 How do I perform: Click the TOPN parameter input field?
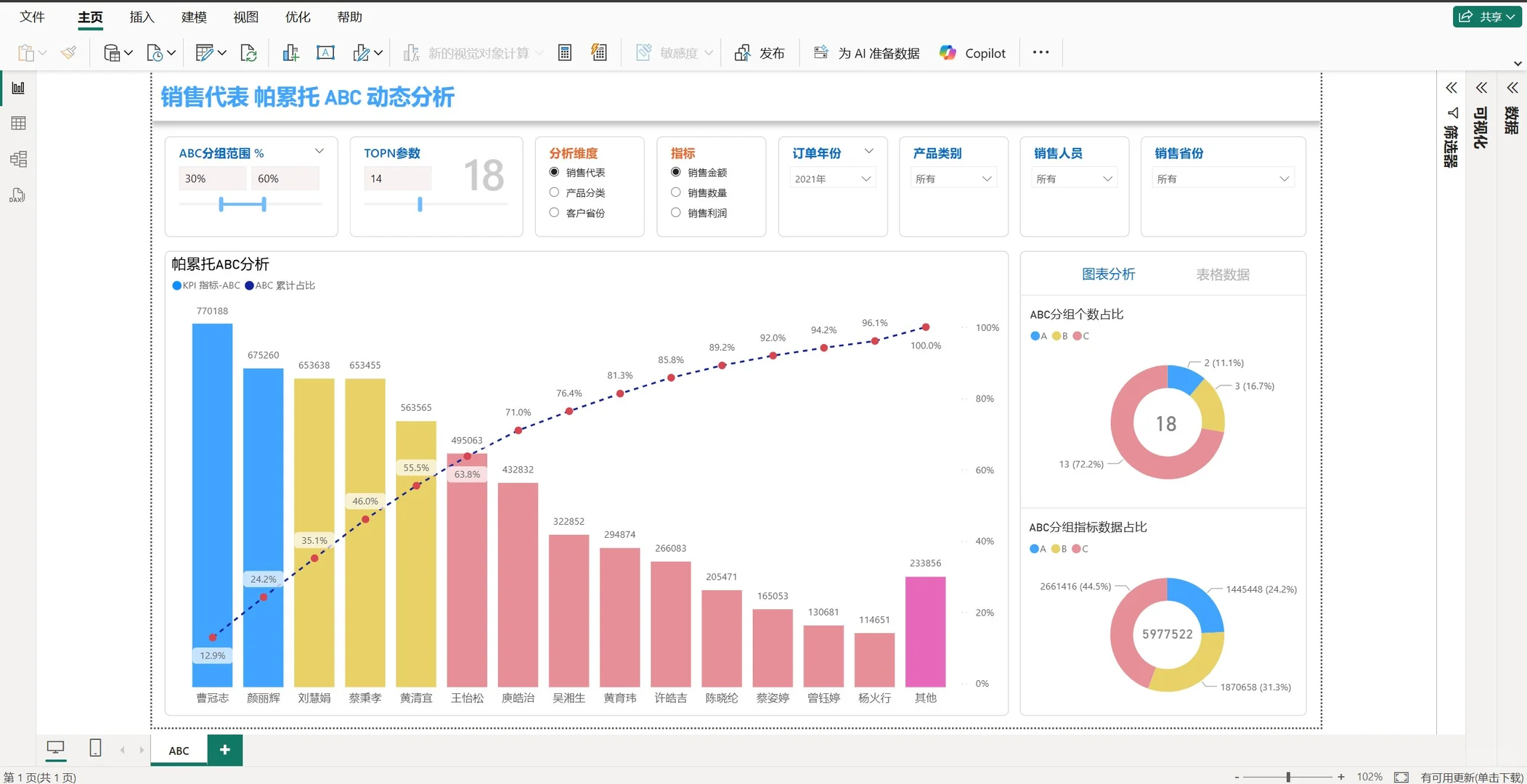[x=397, y=177]
